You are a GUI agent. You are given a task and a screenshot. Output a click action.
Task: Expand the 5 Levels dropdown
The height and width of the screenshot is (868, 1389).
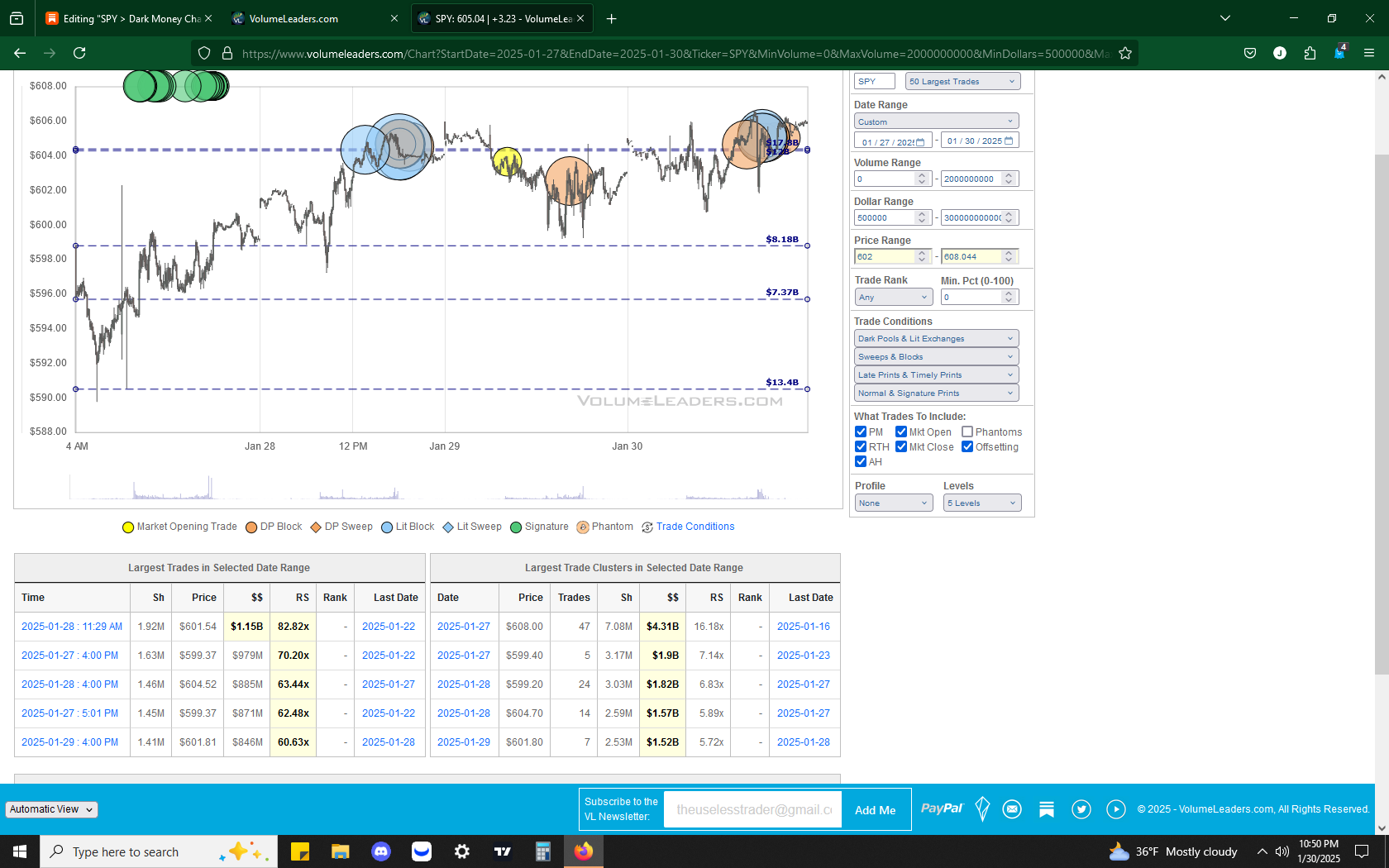(x=982, y=503)
